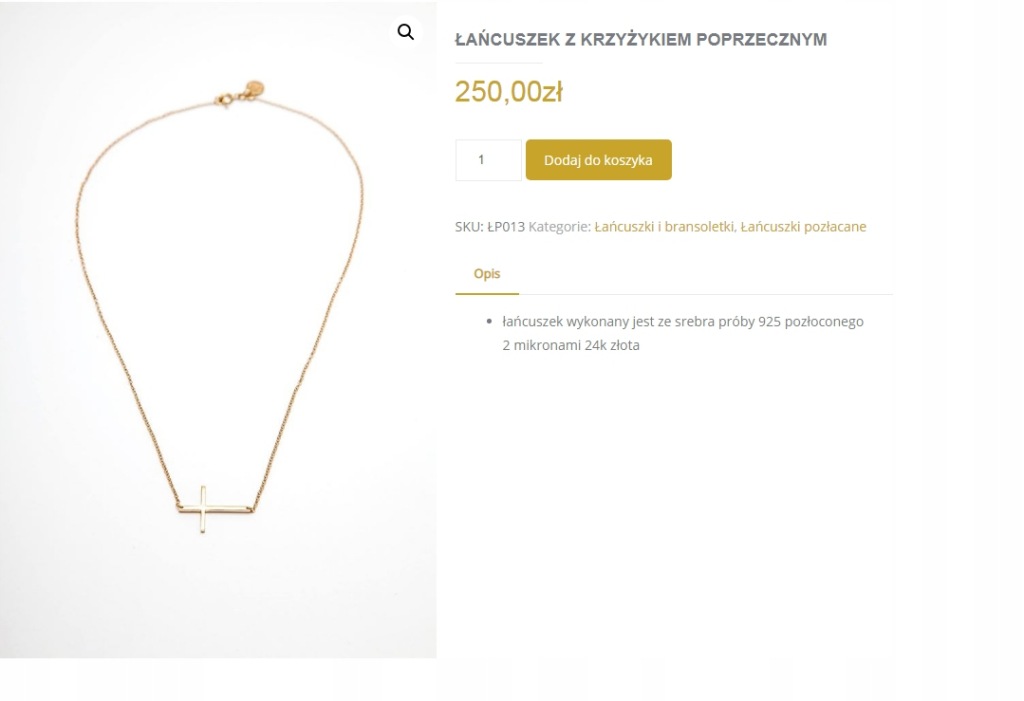Click the text 2 mikronami 24k złota
The width and height of the screenshot is (1024, 701).
coord(571,345)
